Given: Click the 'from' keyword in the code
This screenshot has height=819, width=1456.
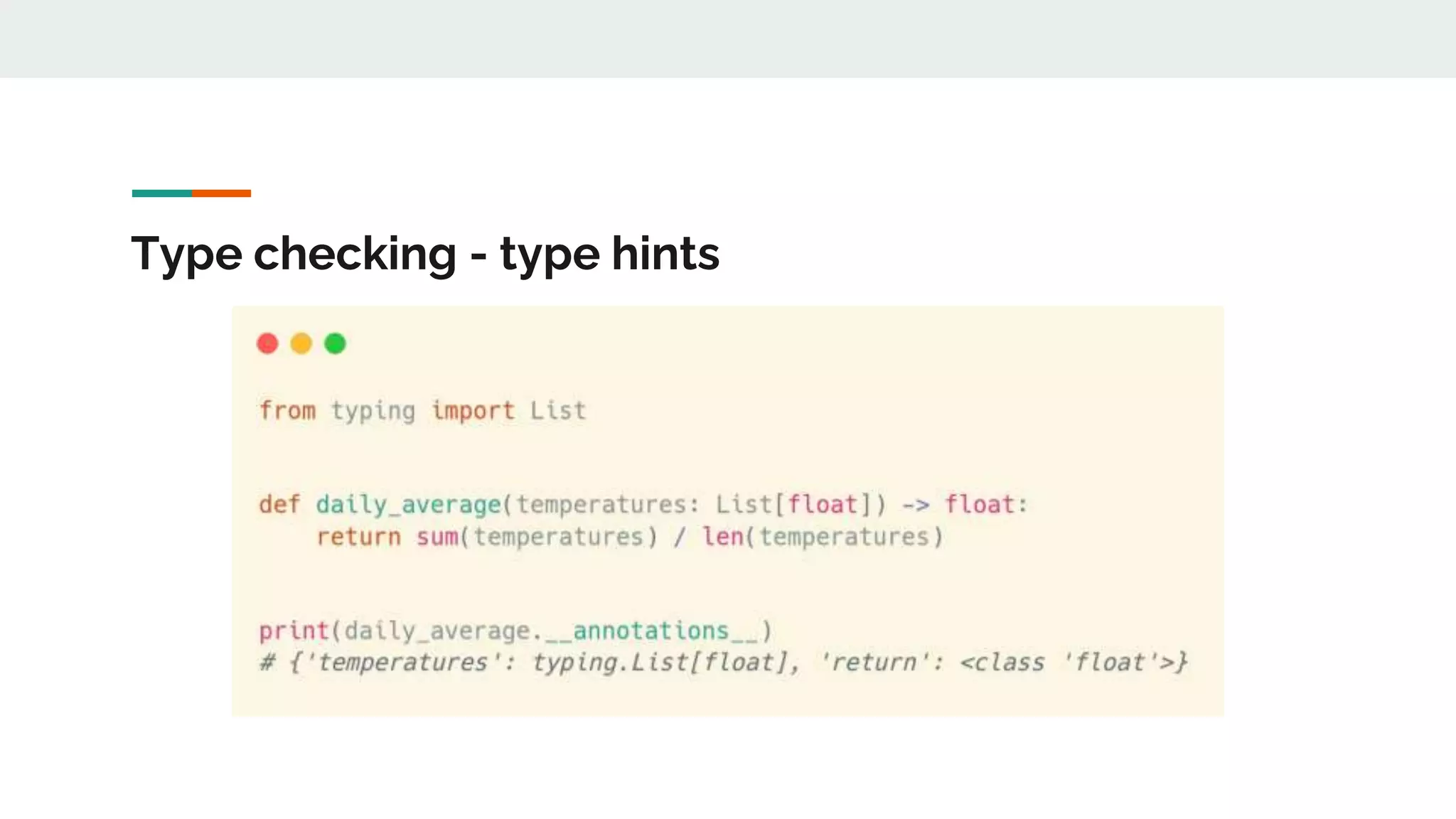Looking at the screenshot, I should pos(287,411).
